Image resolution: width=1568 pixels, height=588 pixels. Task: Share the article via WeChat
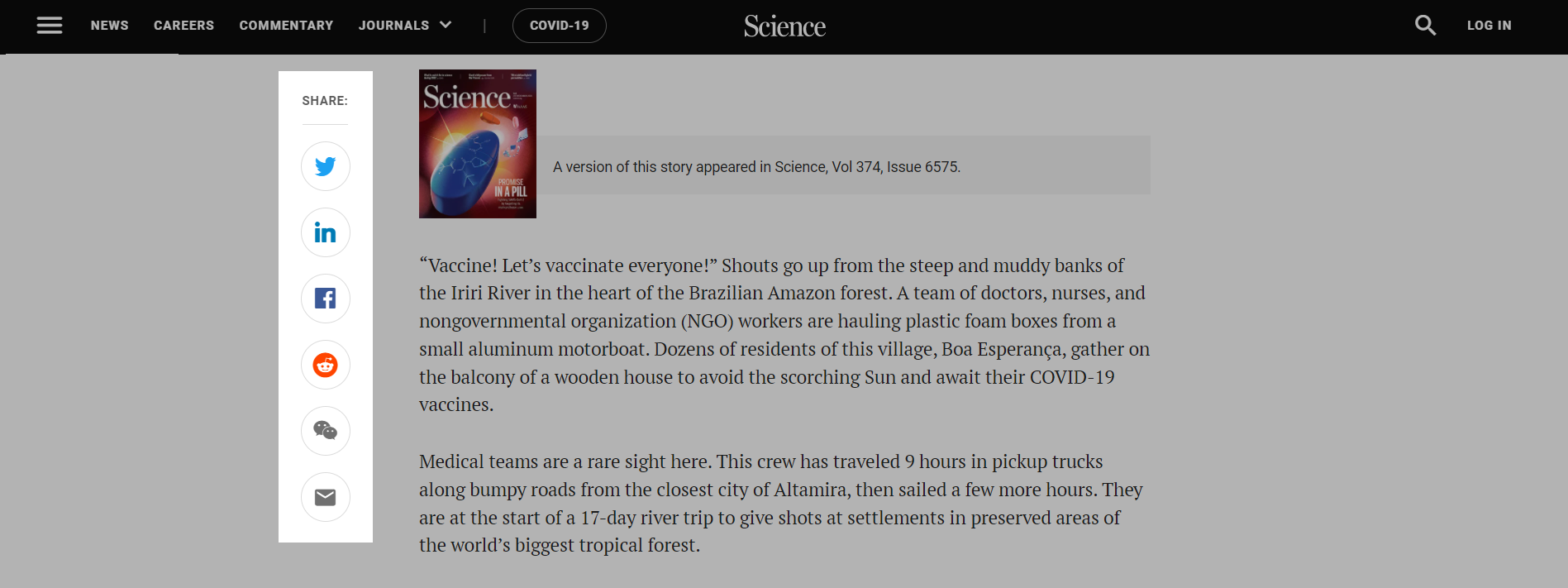[x=326, y=431]
